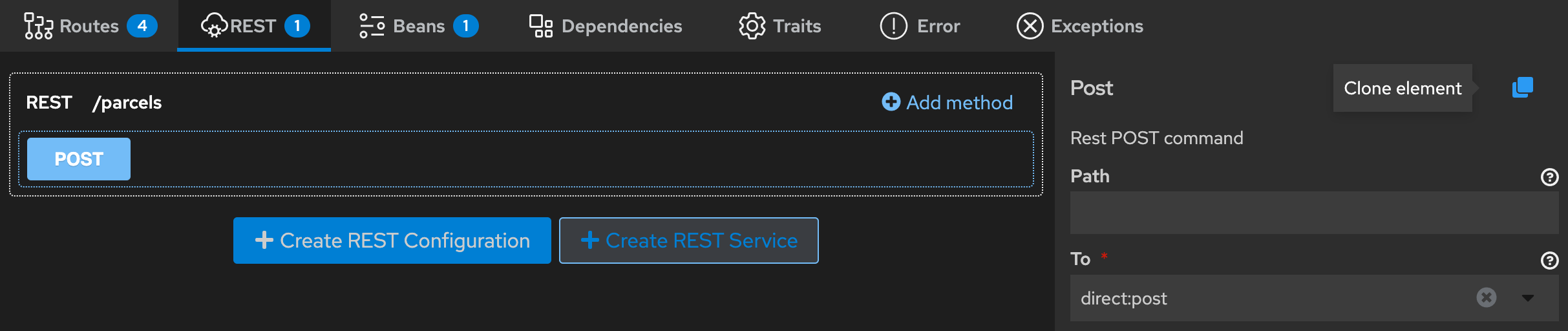
Task: Click the Routes tab branch icon
Action: (38, 26)
